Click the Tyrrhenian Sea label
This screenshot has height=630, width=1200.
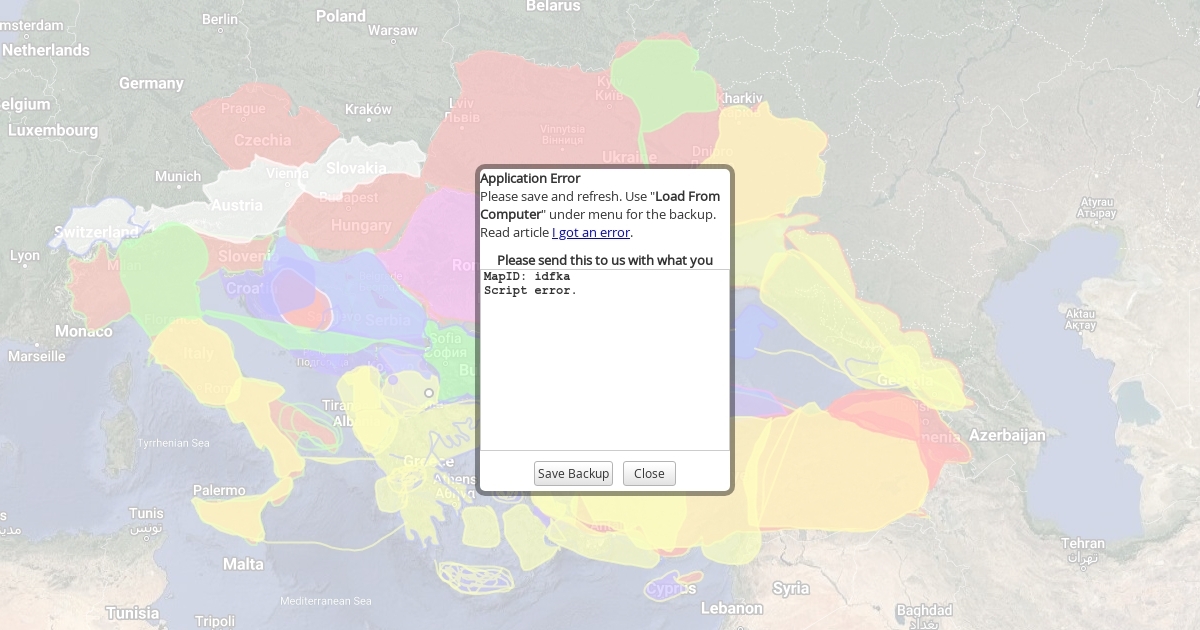tap(173, 442)
